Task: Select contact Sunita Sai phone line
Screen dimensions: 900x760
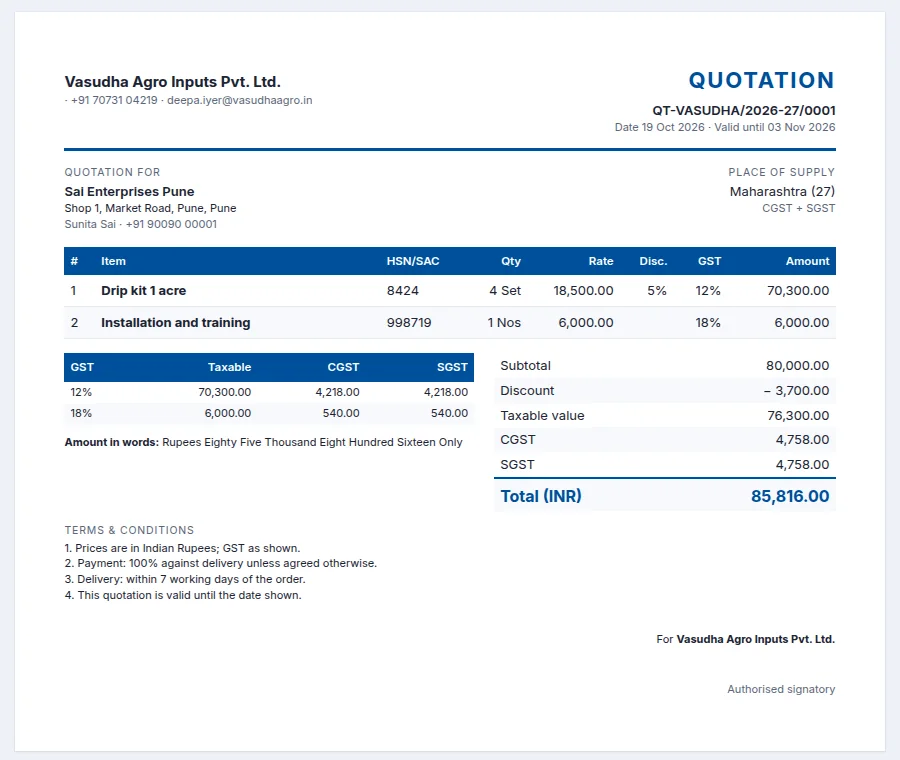Action: pyautogui.click(x=141, y=224)
